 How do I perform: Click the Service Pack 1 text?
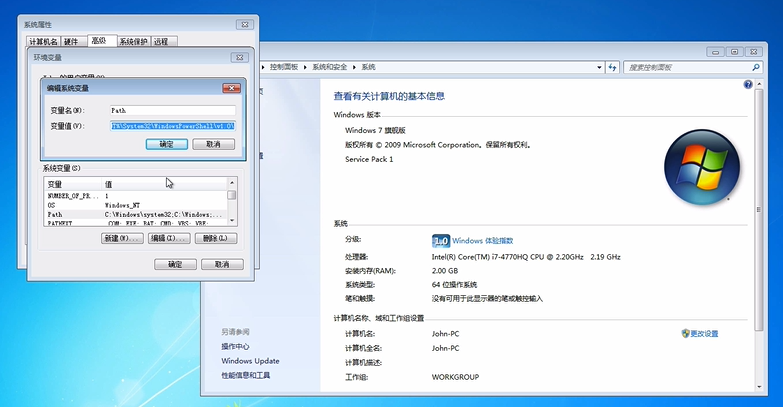tap(369, 159)
